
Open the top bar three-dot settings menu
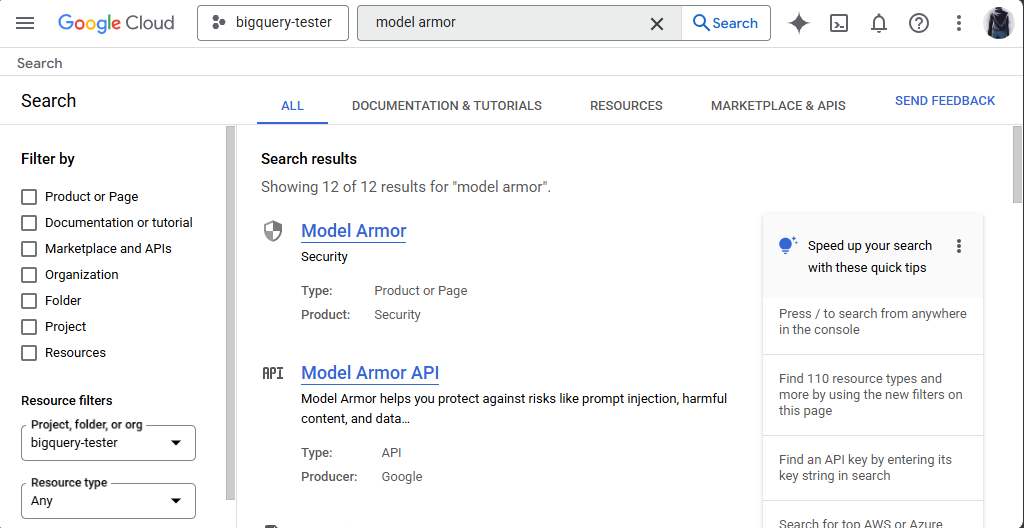tap(959, 24)
